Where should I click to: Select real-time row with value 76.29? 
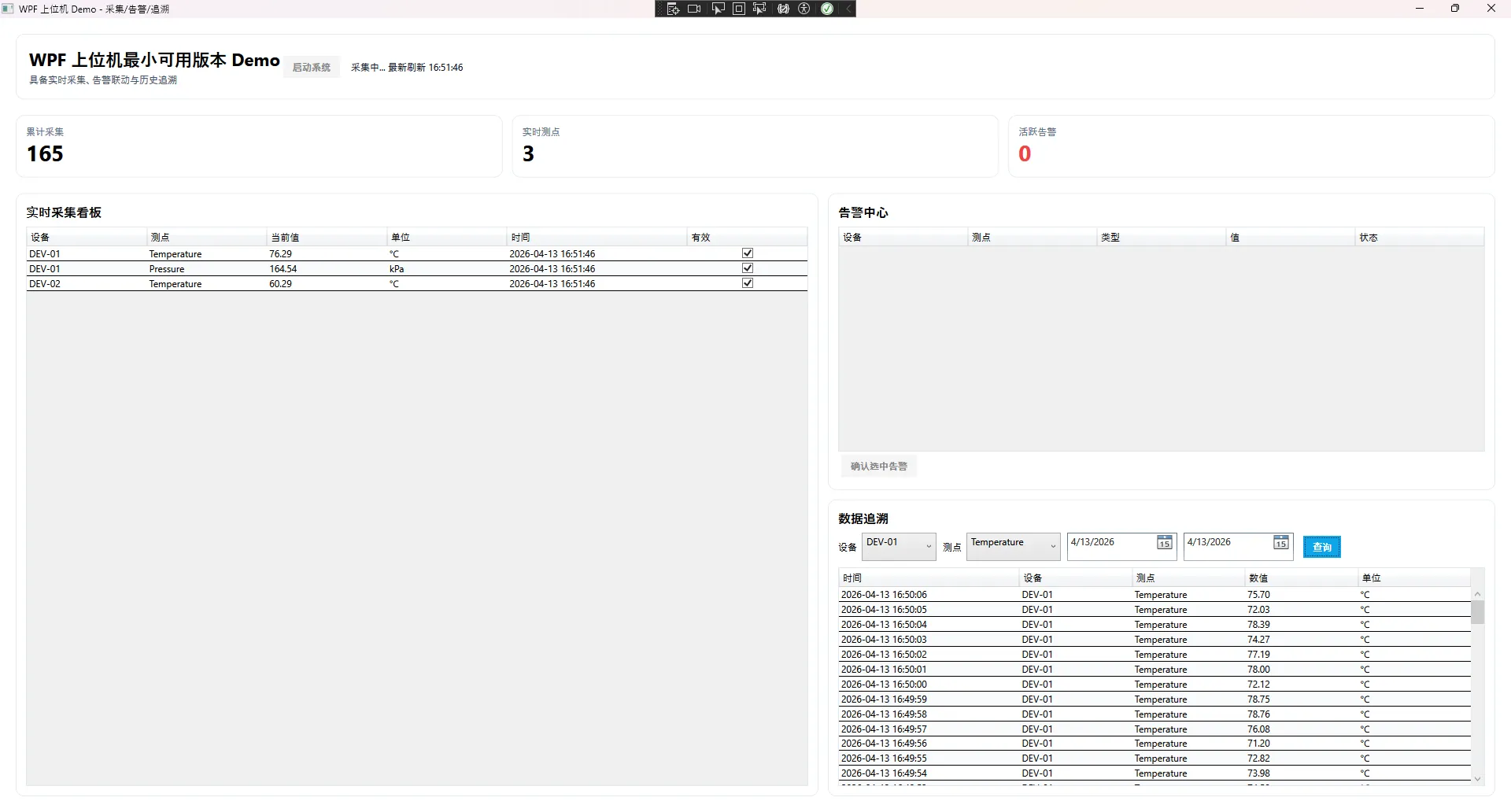click(x=417, y=253)
